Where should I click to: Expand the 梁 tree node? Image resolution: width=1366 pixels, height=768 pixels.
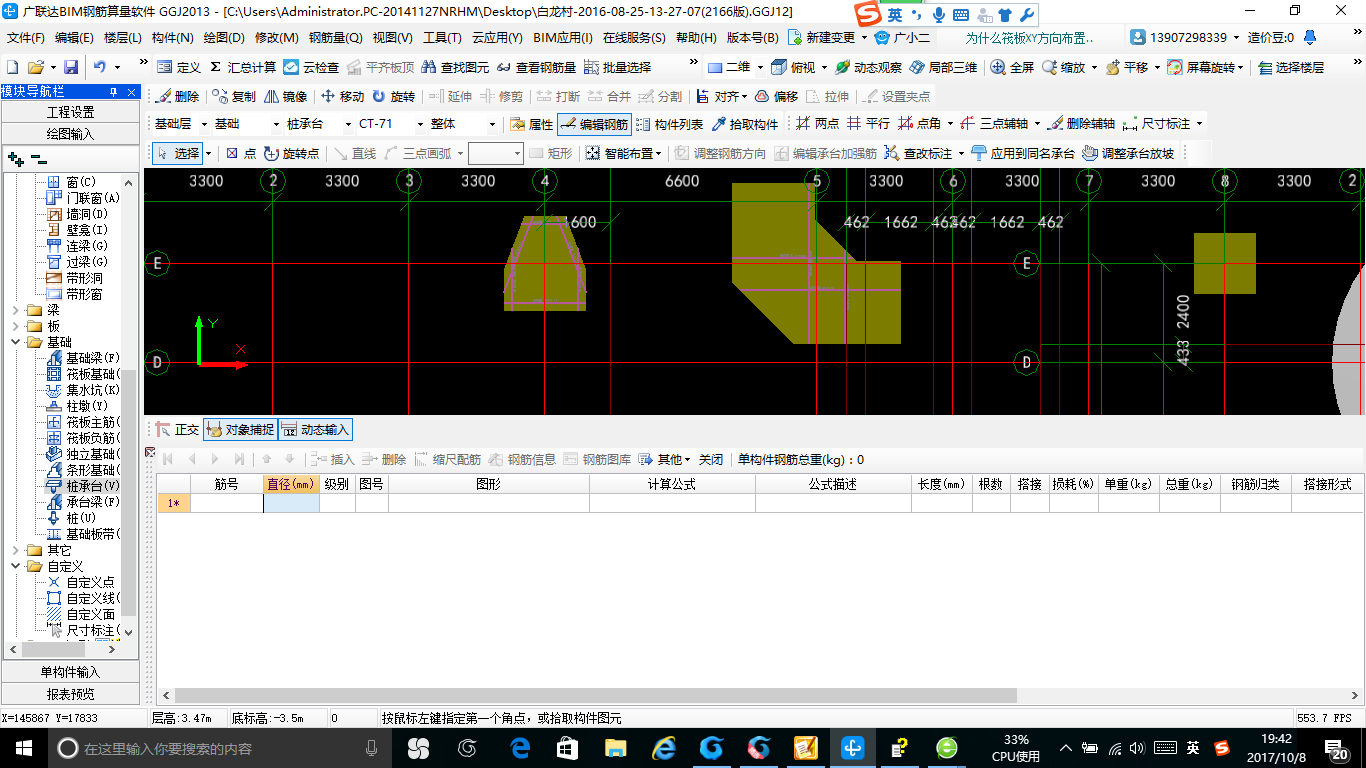15,310
